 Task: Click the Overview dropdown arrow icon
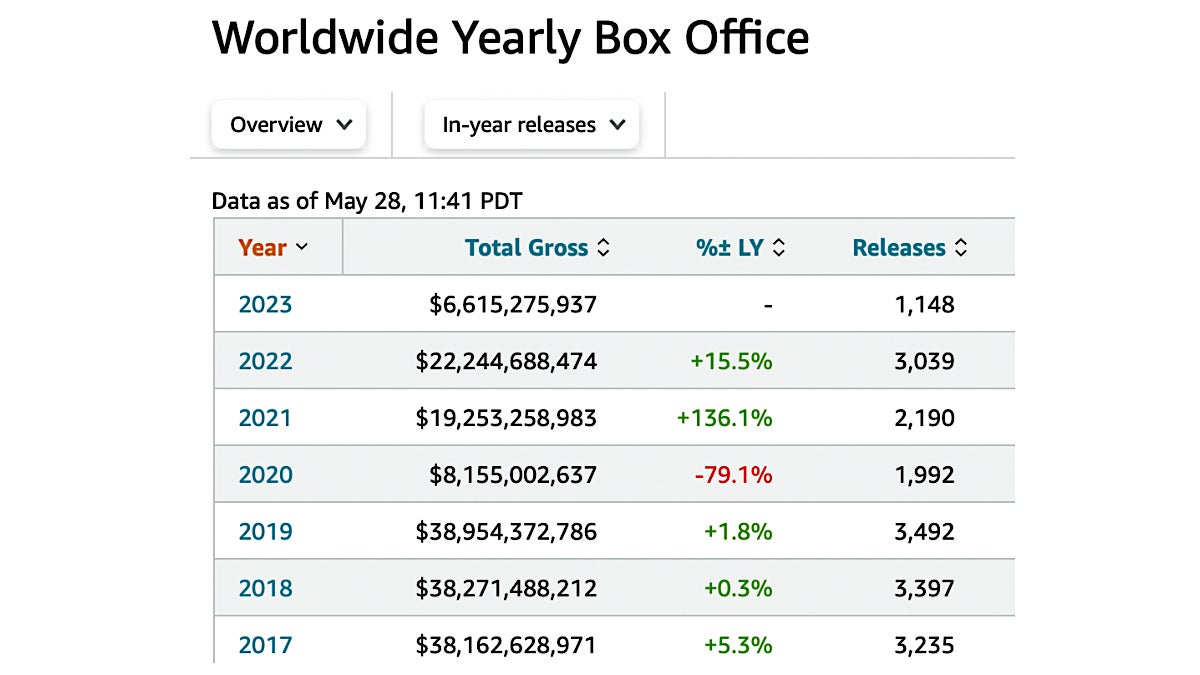[x=345, y=125]
